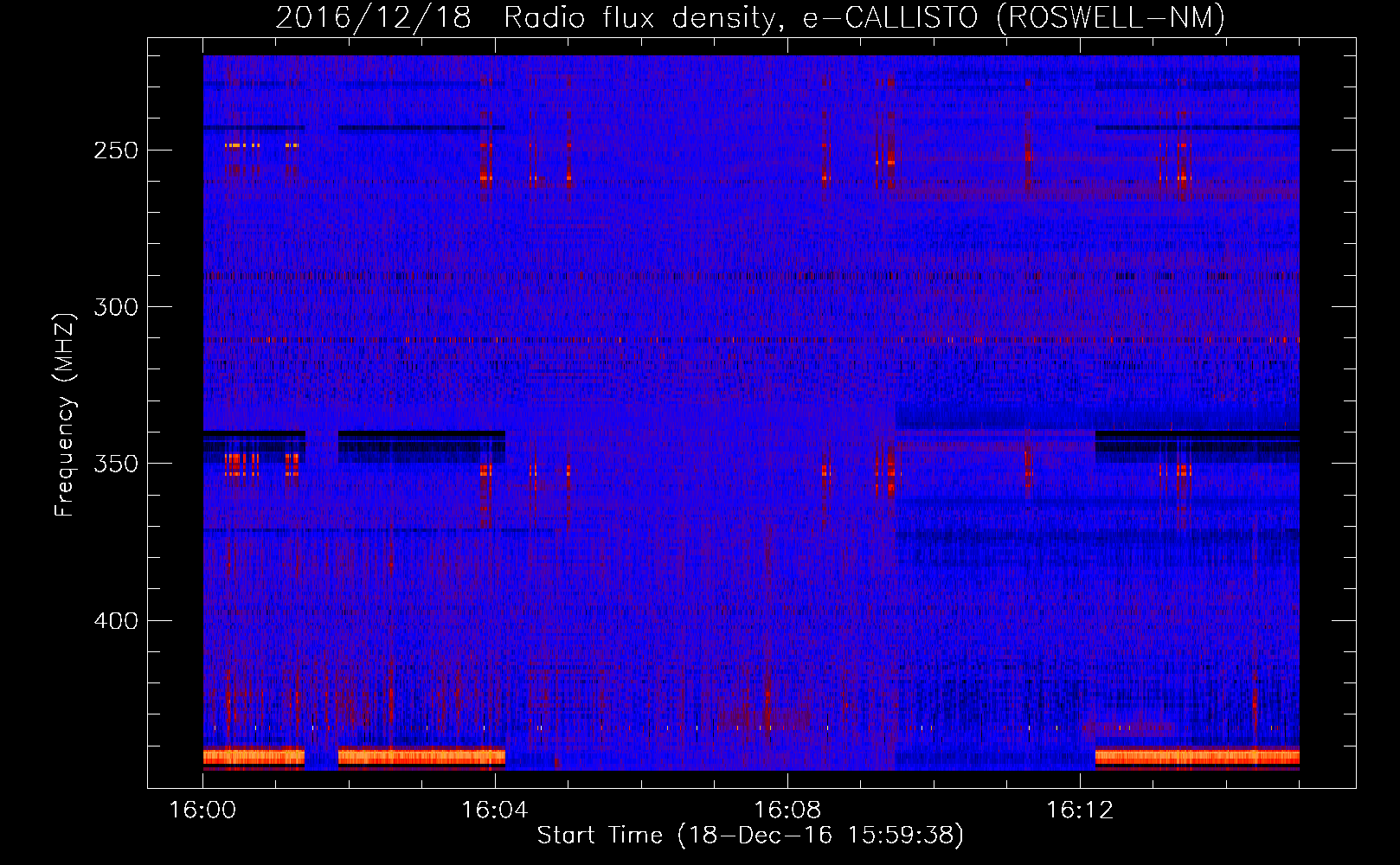Click the 16:00 time tick label
1400x865 pixels.
point(202,811)
